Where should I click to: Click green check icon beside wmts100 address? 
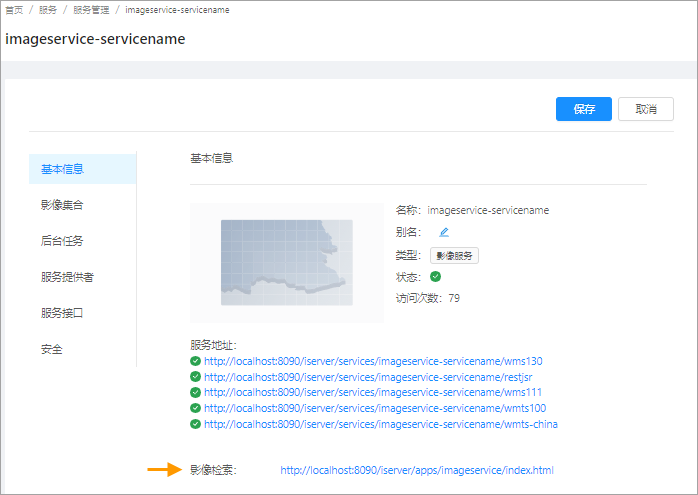click(195, 408)
